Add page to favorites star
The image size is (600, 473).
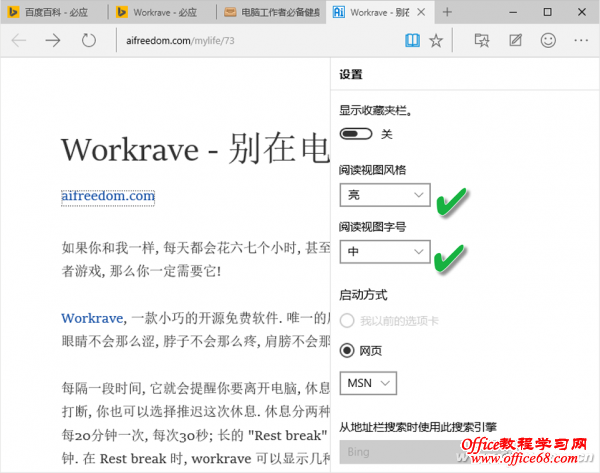(x=436, y=40)
